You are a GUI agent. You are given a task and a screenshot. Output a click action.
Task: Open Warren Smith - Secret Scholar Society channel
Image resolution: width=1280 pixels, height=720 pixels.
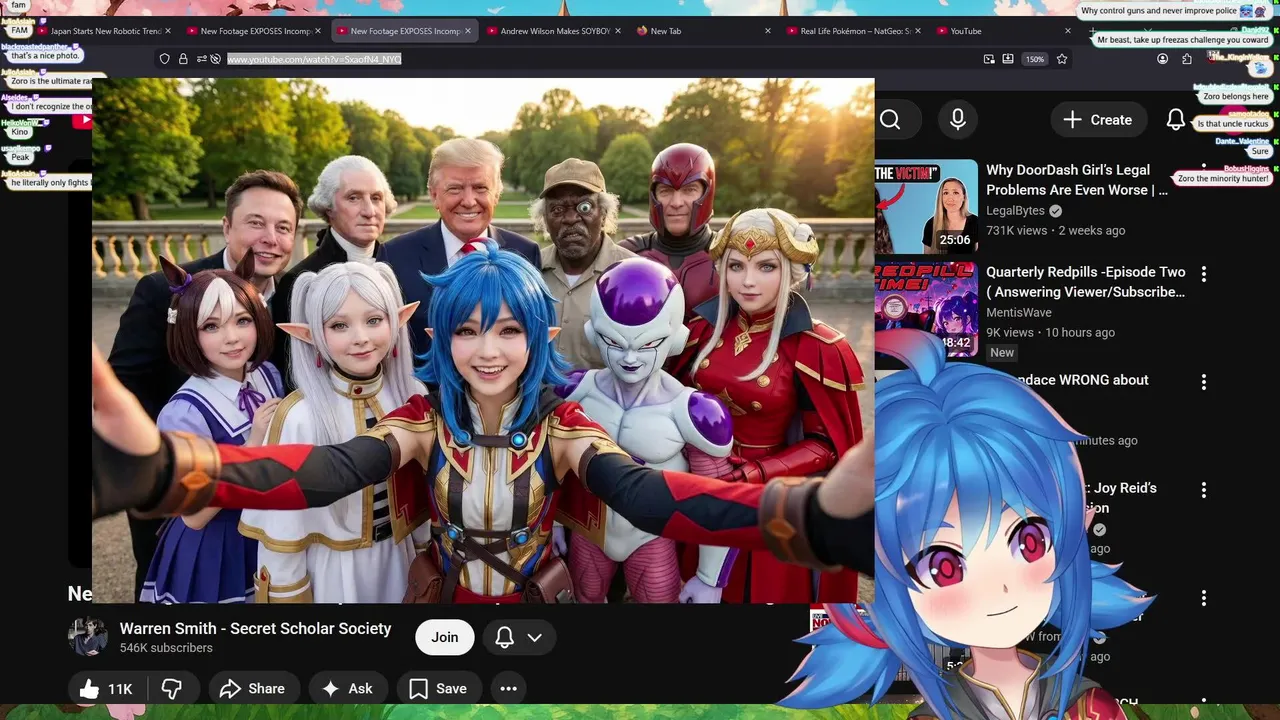click(255, 628)
